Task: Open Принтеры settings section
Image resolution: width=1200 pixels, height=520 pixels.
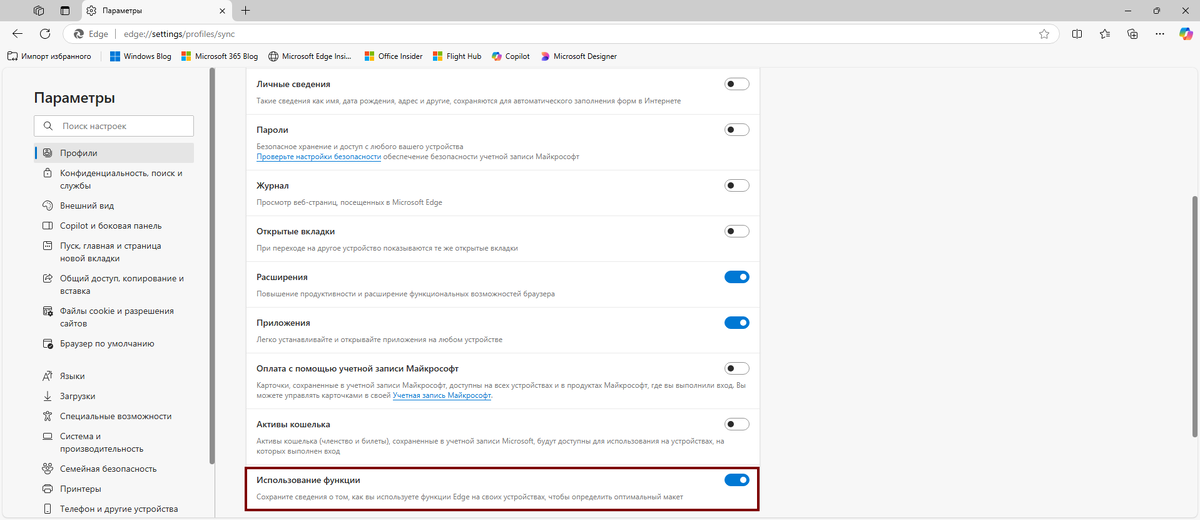Action: tap(114, 489)
